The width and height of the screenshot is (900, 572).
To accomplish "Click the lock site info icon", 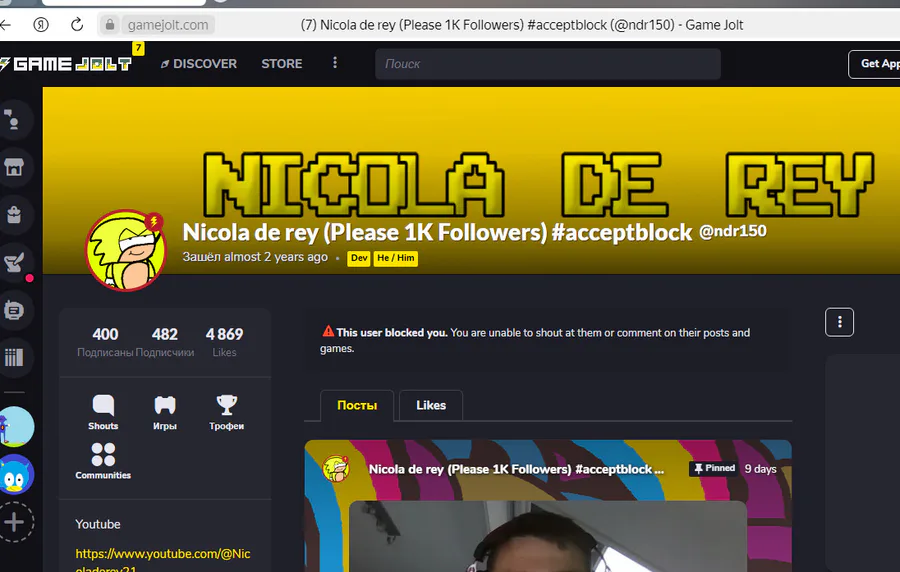I will click(110, 25).
